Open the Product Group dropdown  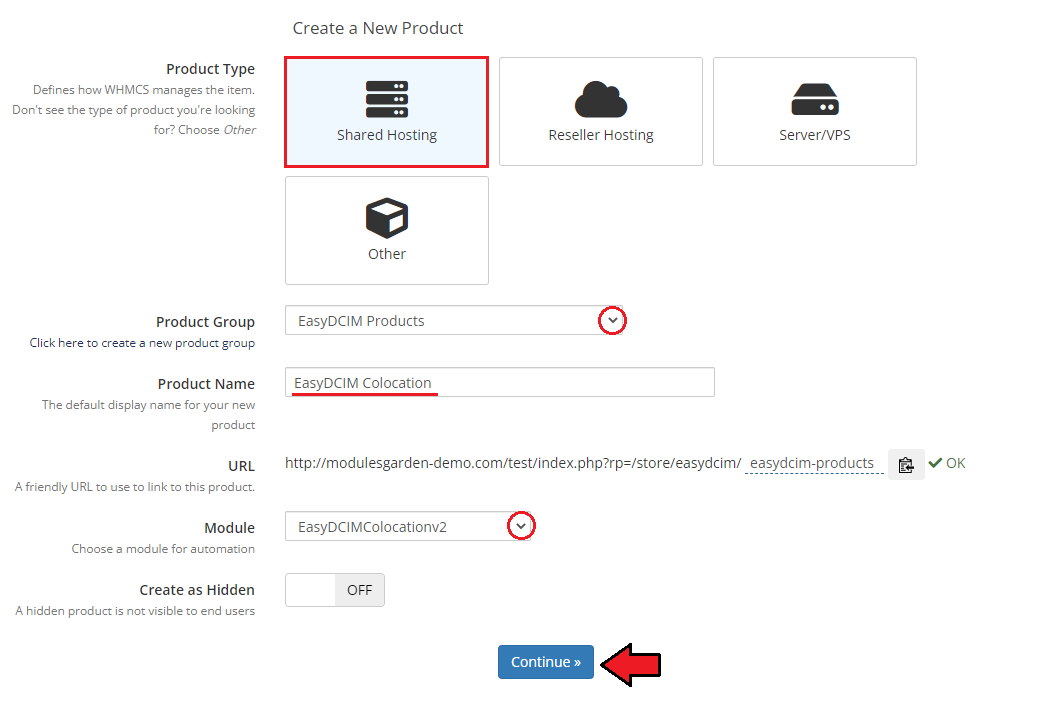pos(455,321)
